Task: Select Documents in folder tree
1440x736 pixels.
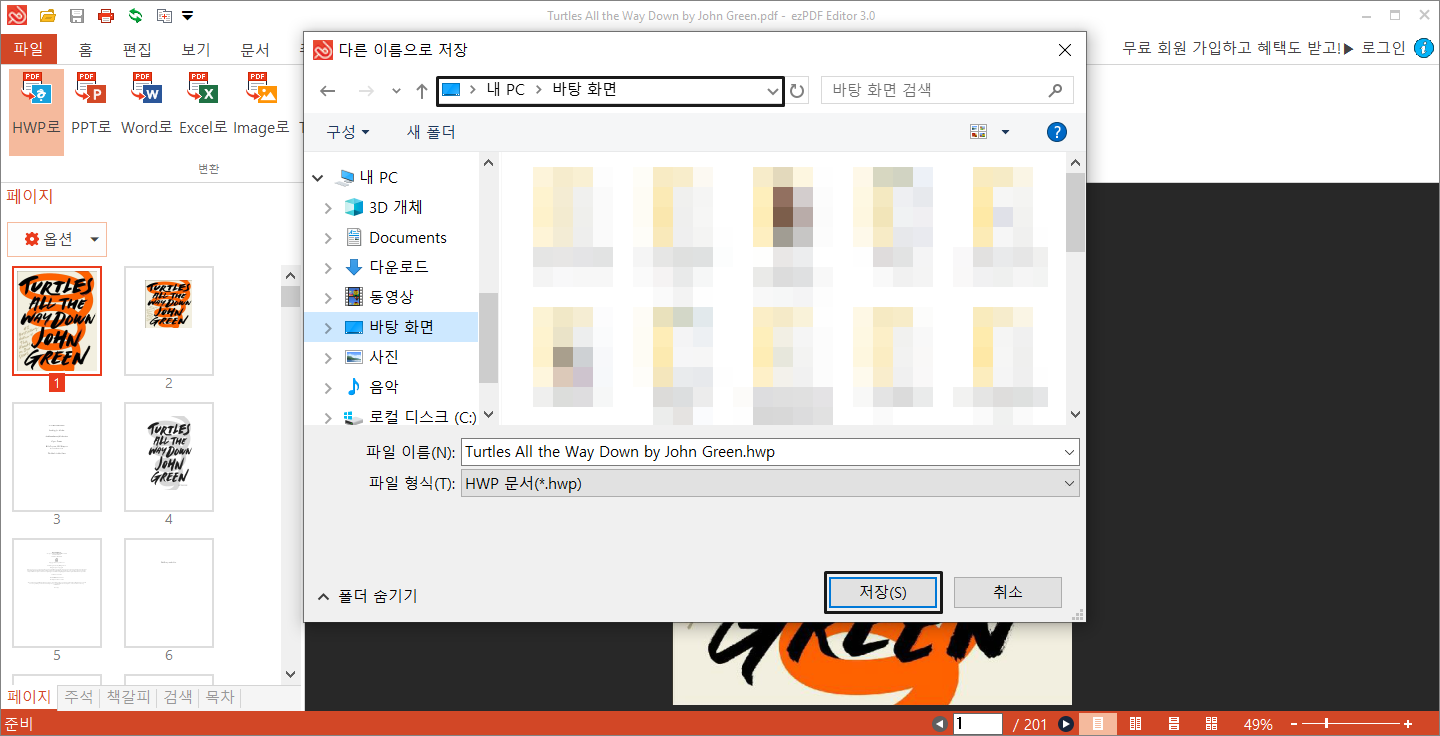Action: pos(407,237)
